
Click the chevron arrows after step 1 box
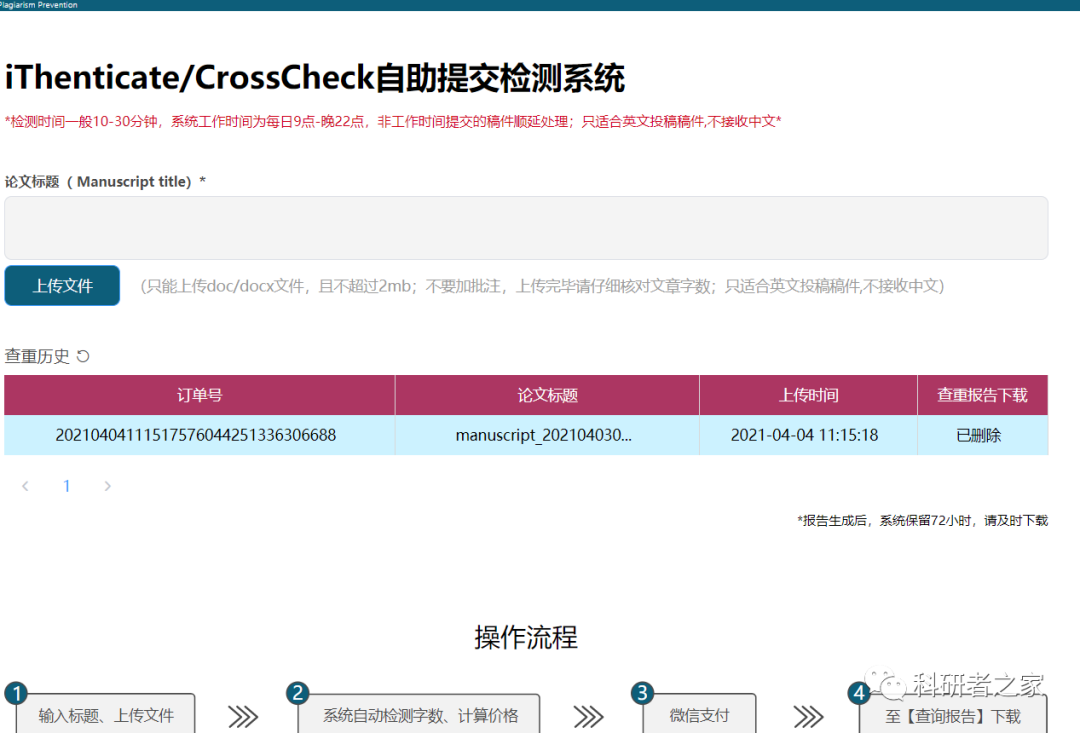pos(243,716)
